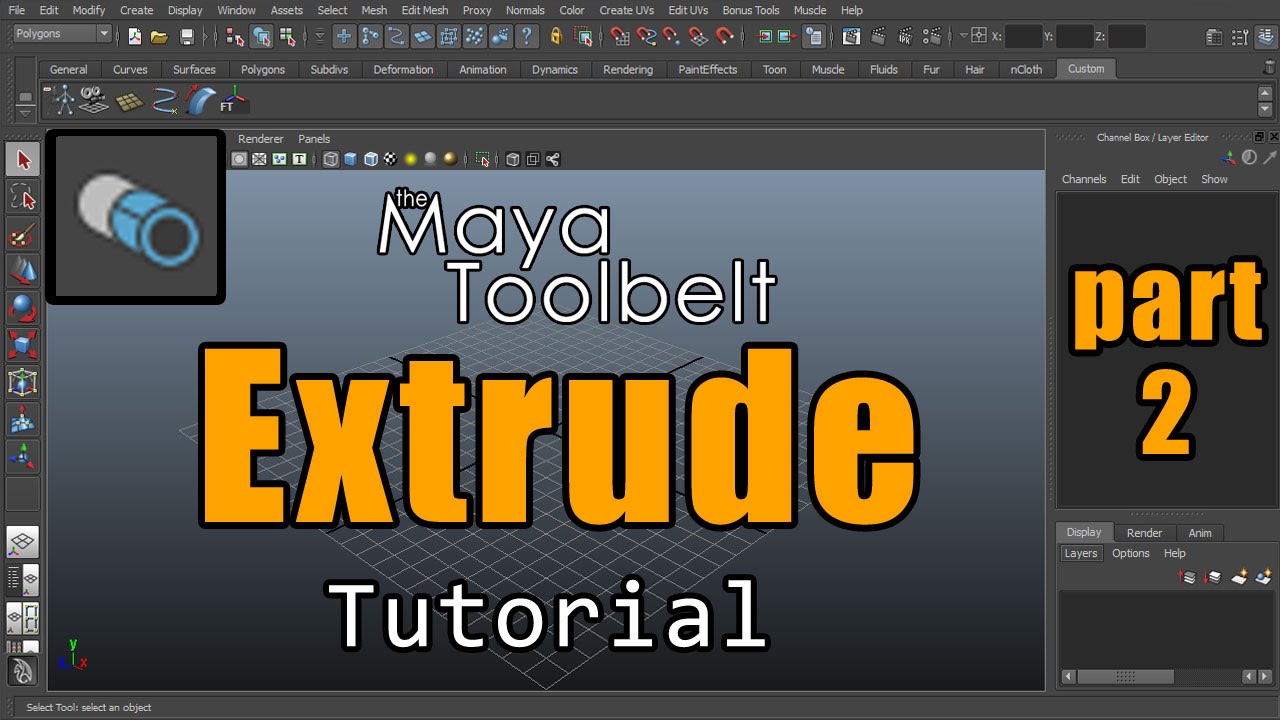Activate the Lasso select tool
This screenshot has height=720, width=1280.
click(23, 197)
